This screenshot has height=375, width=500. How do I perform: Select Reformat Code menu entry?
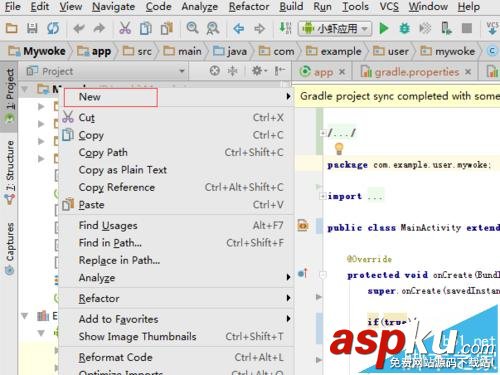[177, 357]
